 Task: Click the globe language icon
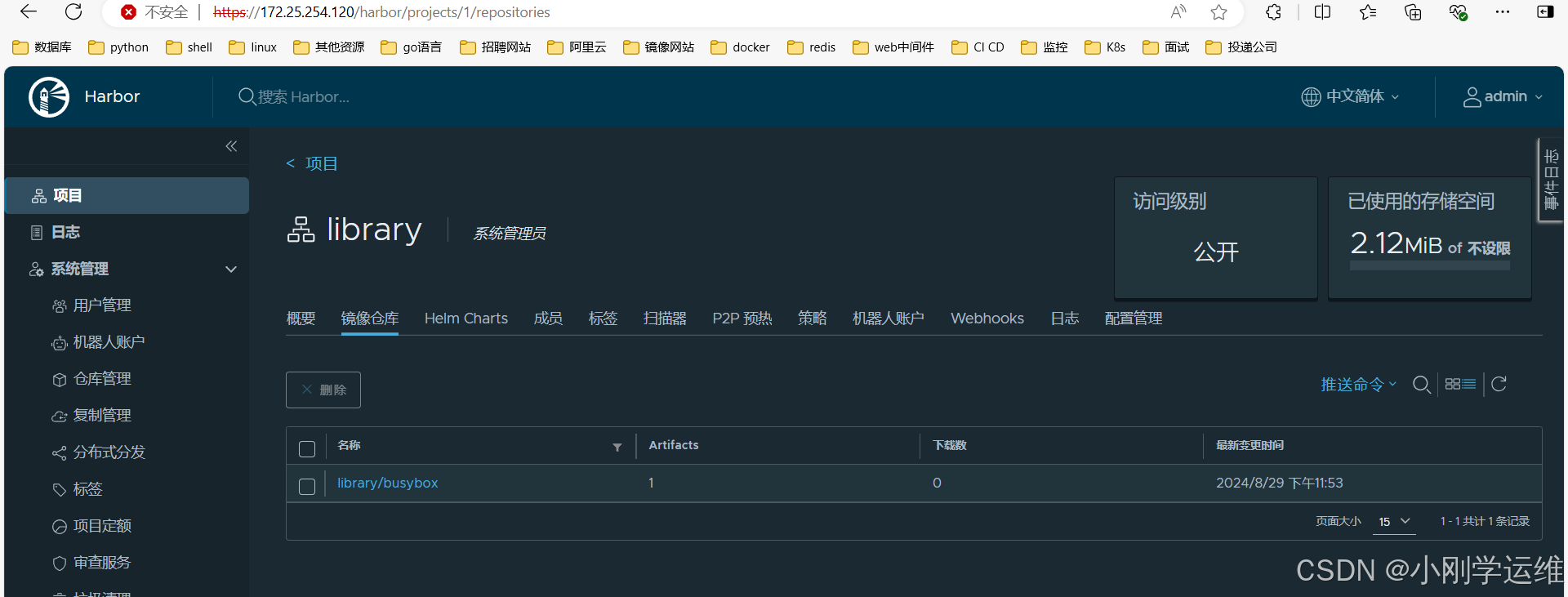coord(1311,97)
